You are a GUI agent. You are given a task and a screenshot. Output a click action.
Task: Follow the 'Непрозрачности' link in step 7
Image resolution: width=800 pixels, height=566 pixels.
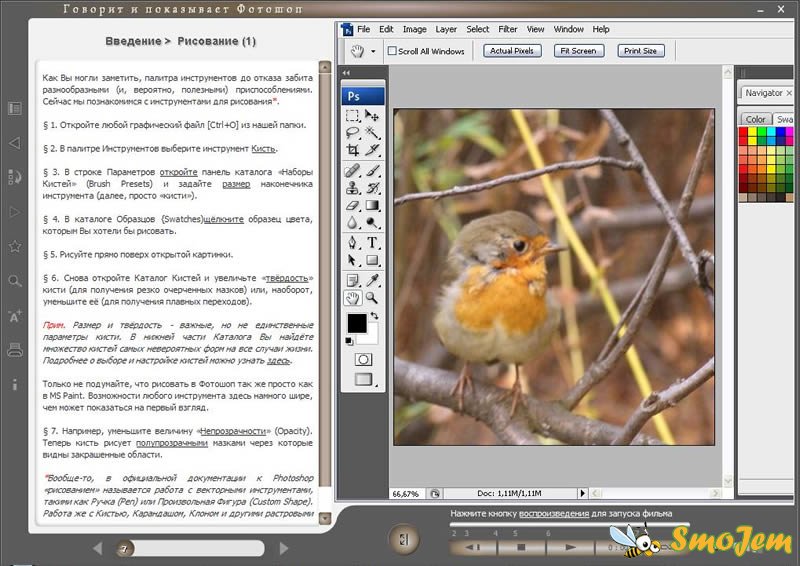click(x=233, y=431)
